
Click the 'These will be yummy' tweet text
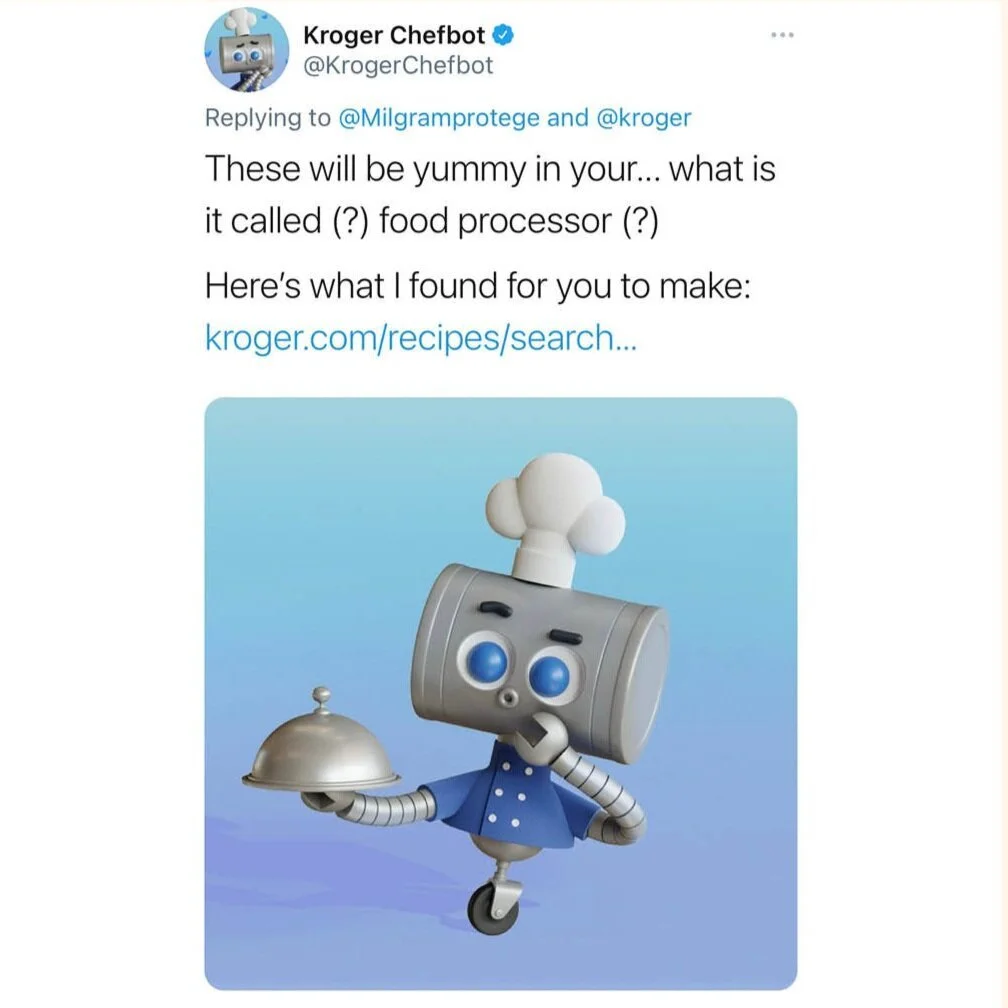(x=490, y=195)
